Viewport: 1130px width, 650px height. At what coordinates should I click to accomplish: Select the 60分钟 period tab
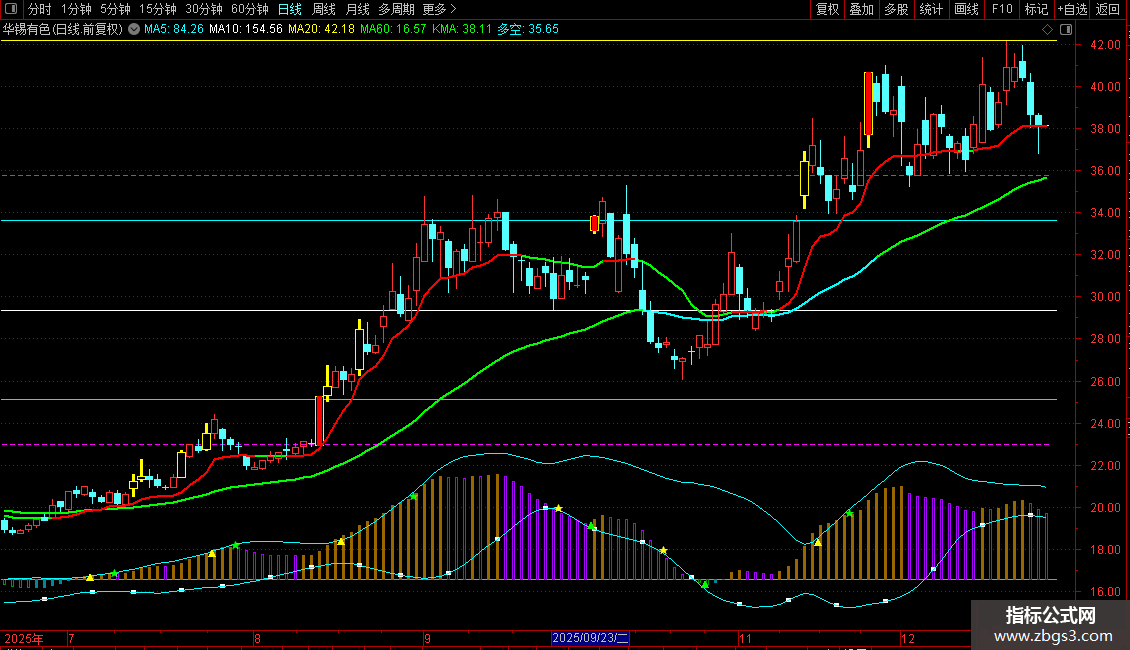[x=250, y=9]
